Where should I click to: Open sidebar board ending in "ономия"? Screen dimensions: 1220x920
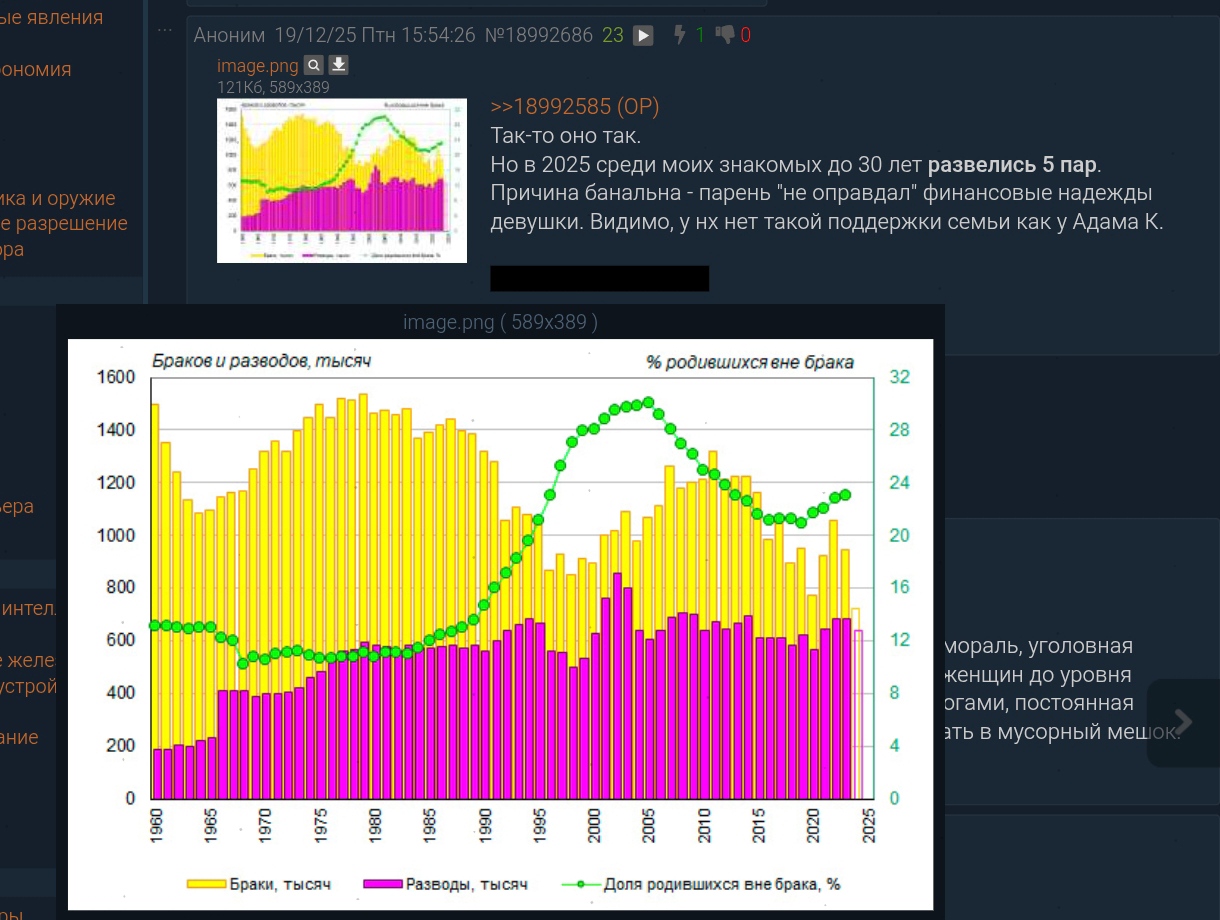pos(35,69)
